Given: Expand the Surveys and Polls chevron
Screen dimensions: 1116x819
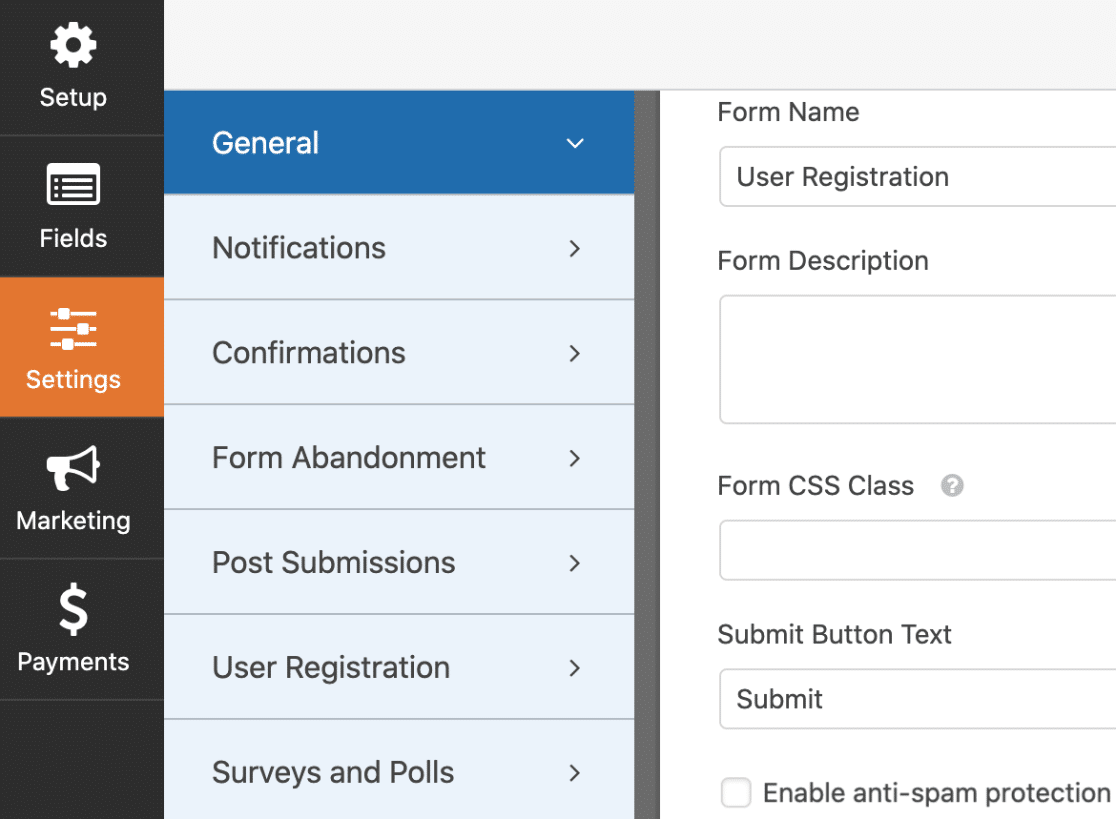Looking at the screenshot, I should coord(575,773).
